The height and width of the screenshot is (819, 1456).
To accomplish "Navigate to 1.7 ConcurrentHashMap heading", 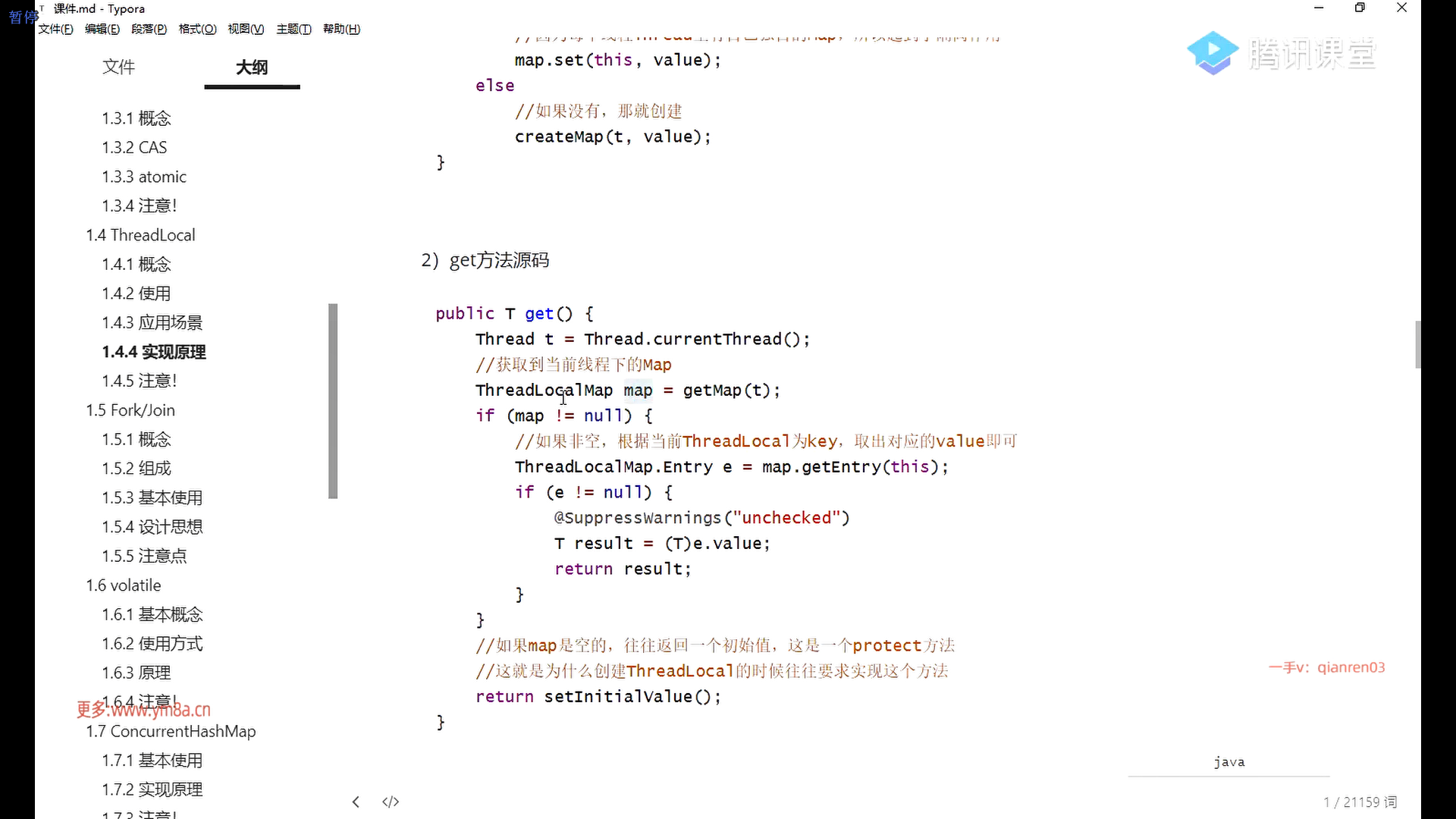I will pyautogui.click(x=171, y=731).
